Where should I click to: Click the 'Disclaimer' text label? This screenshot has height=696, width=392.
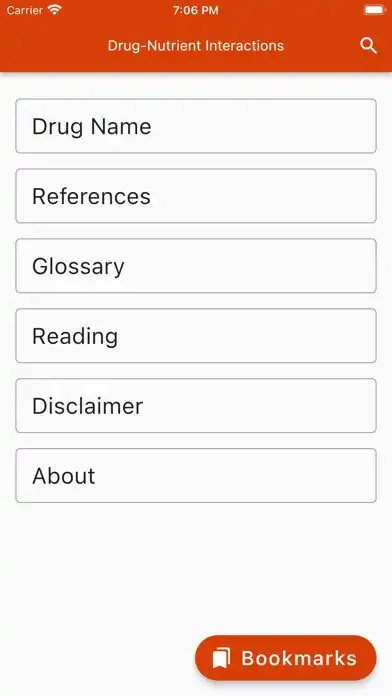(87, 406)
